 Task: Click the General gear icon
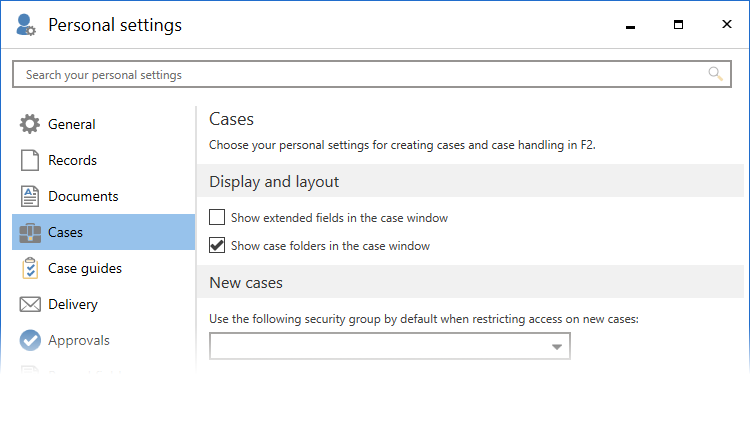tap(30, 125)
